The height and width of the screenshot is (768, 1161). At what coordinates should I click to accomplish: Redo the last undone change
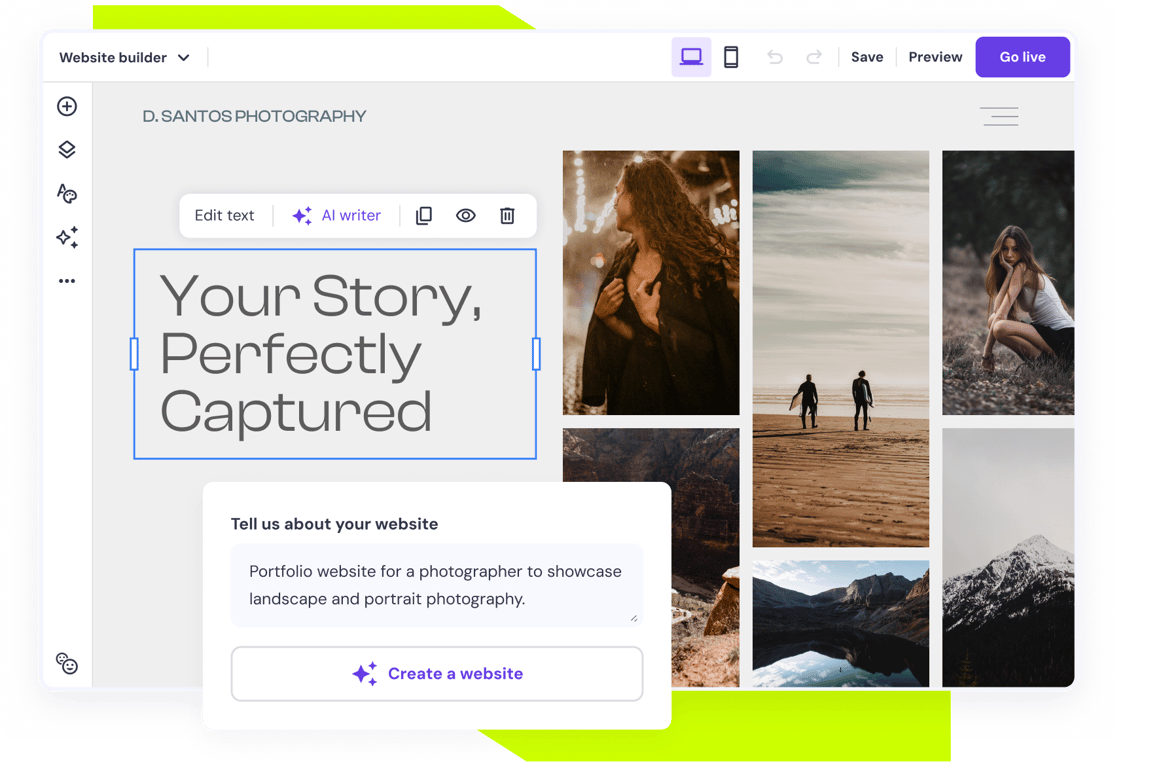tap(812, 56)
